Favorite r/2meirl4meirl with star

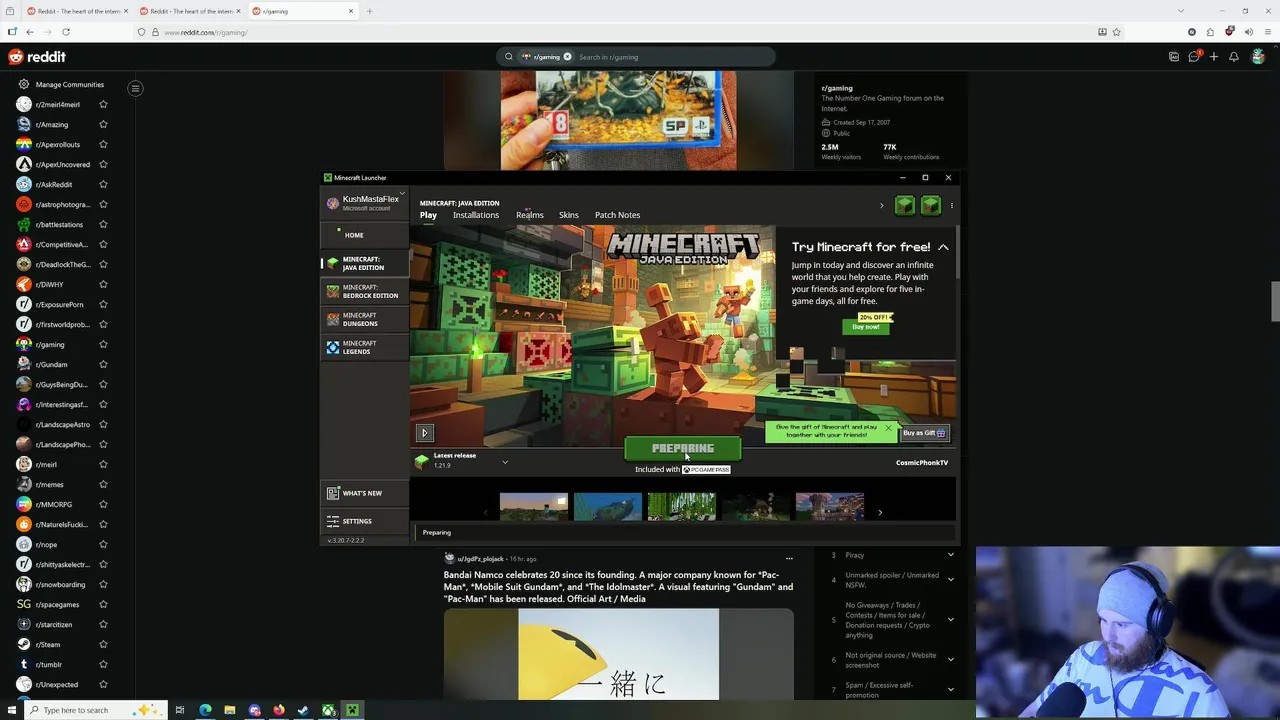(103, 104)
